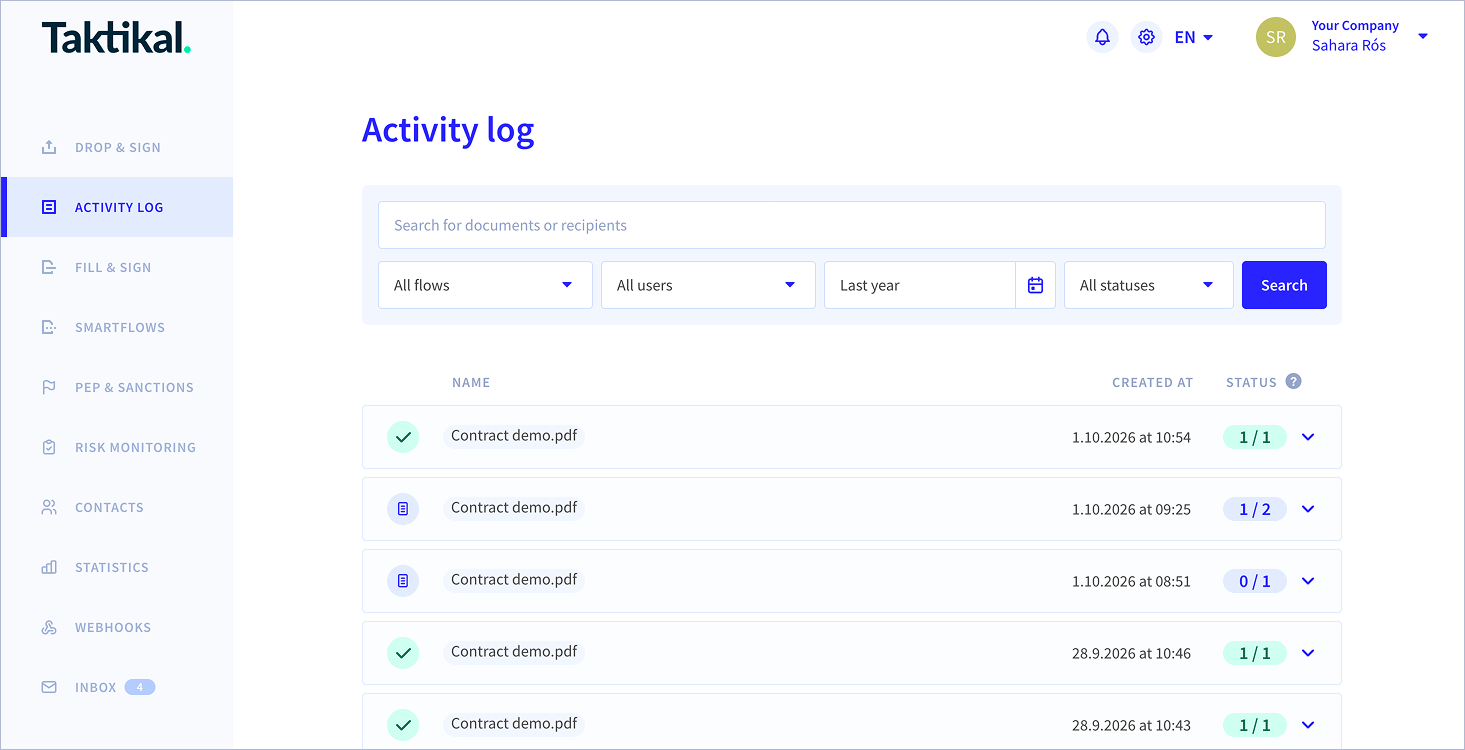Open the All statuses dropdown
Viewport: 1465px width, 750px height.
pyautogui.click(x=1149, y=285)
